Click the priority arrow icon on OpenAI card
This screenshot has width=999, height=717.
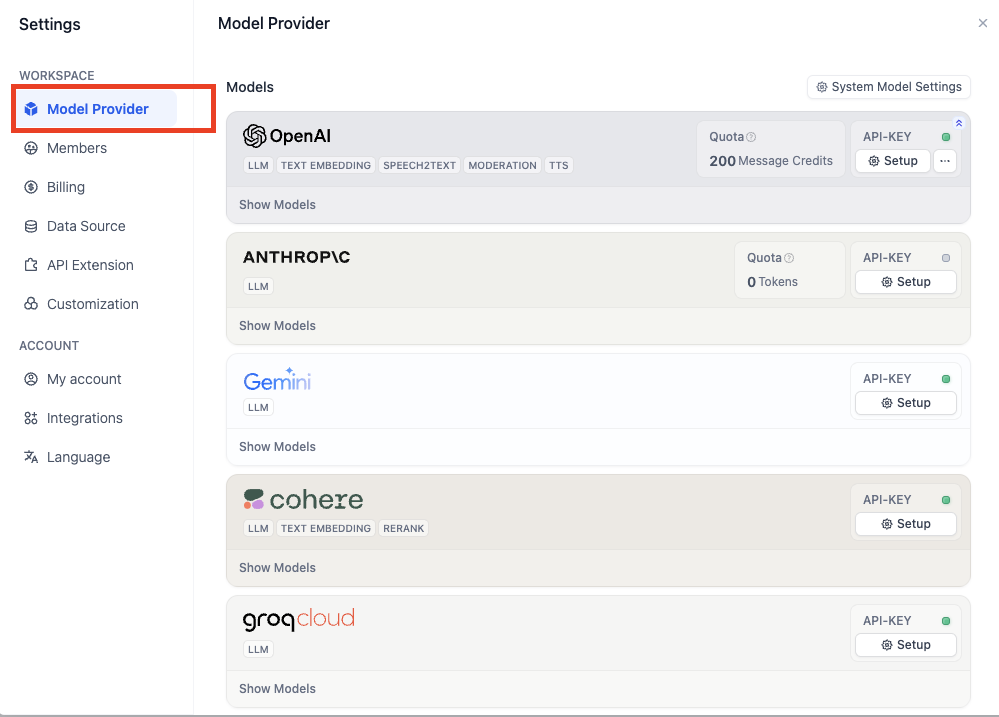point(959,123)
